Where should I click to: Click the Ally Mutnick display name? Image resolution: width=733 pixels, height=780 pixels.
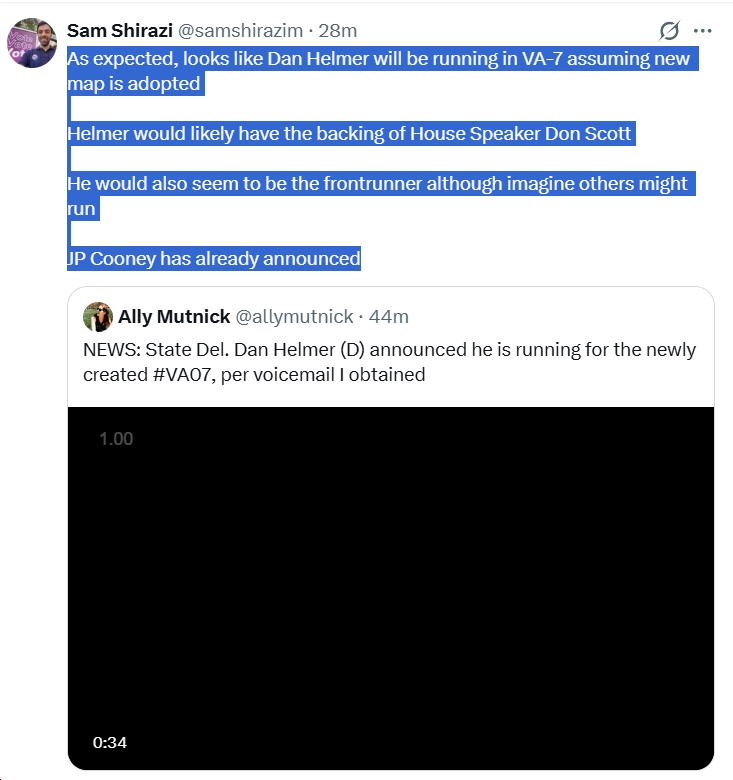tap(174, 317)
